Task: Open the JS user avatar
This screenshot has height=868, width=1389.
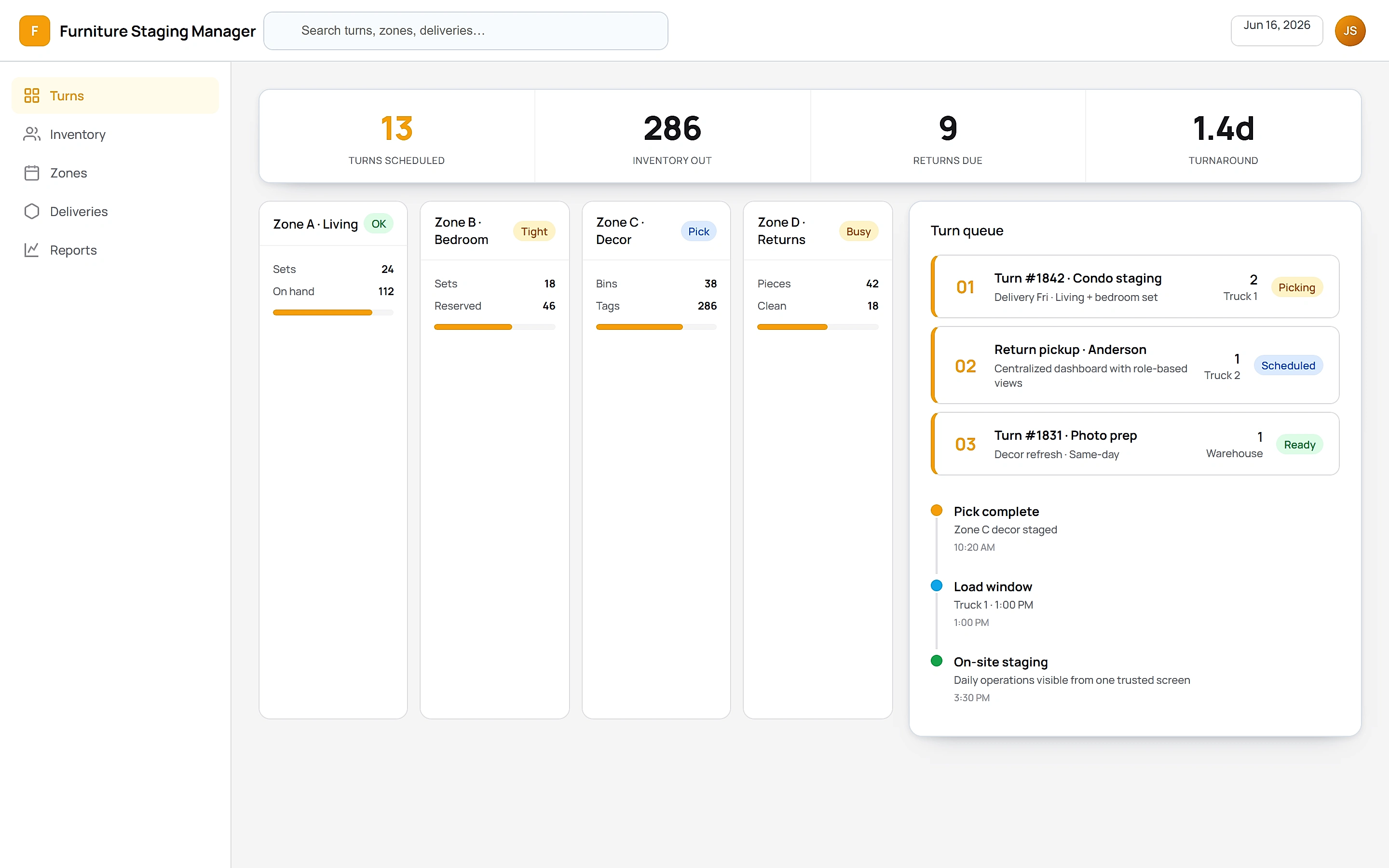Action: point(1349,31)
